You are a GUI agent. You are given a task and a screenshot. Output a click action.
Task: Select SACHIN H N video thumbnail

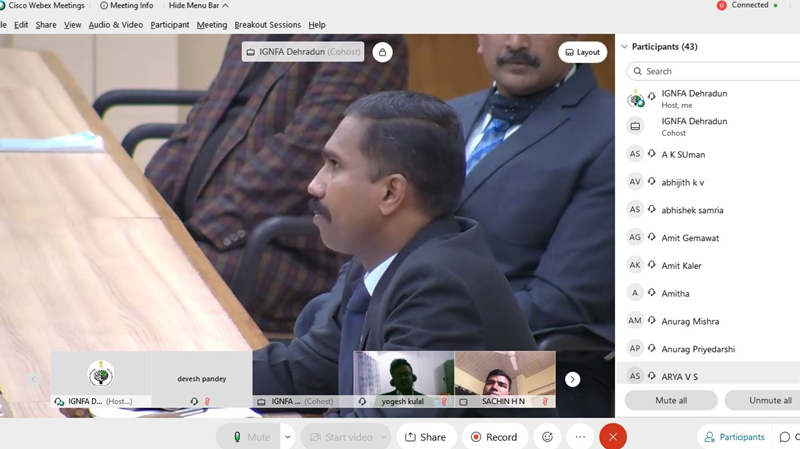click(505, 378)
